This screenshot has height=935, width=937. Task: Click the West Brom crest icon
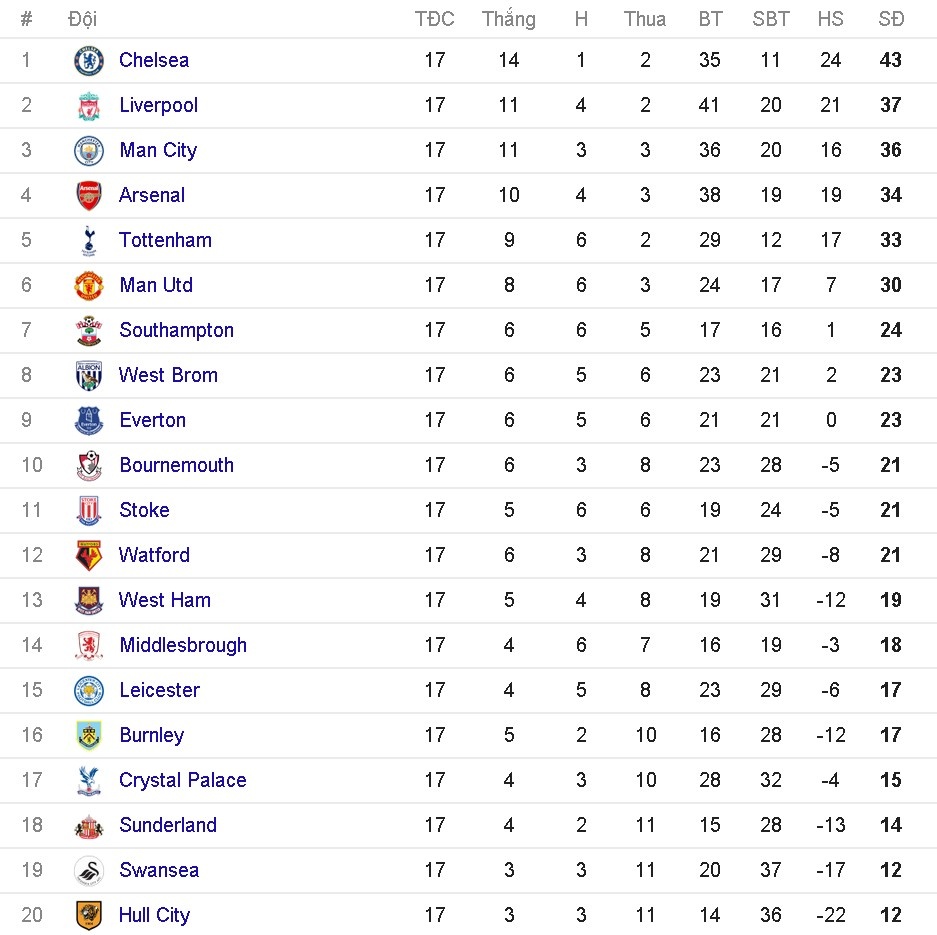click(x=89, y=376)
